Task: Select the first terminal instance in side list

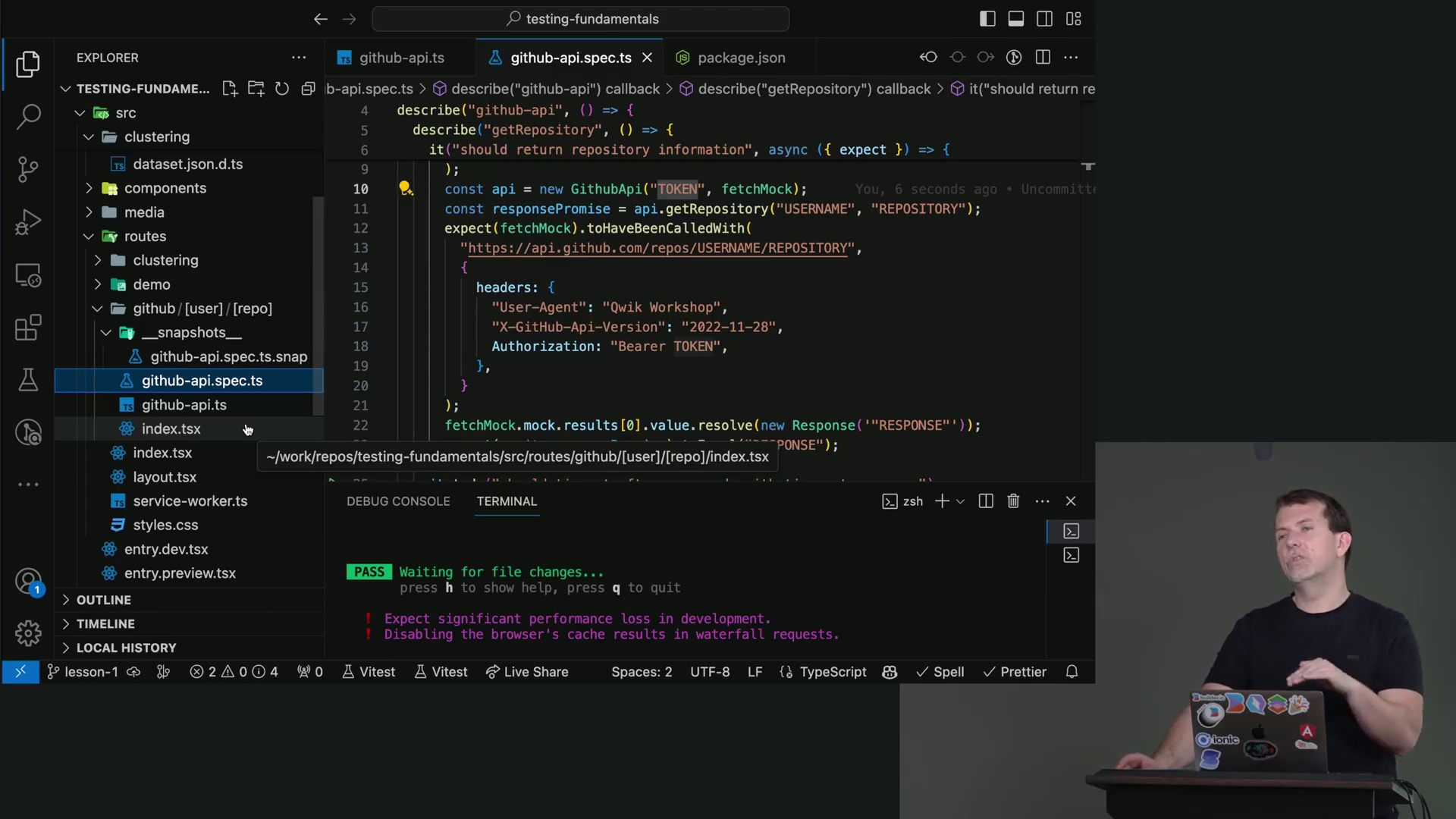Action: coord(1071,531)
